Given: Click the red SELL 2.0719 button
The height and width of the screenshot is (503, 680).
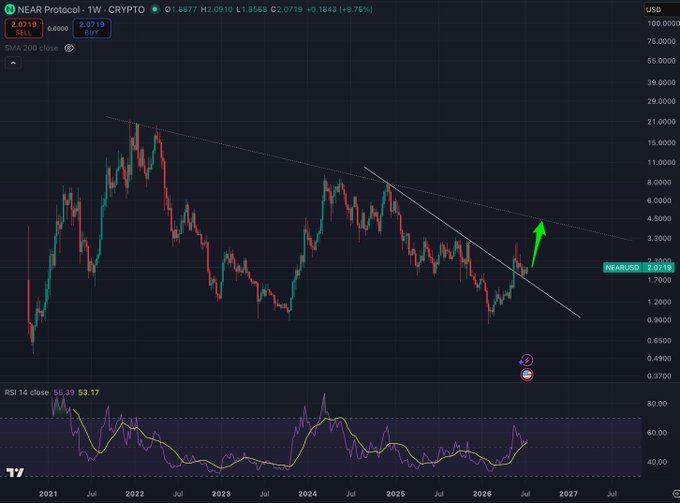Looking at the screenshot, I should (x=23, y=28).
